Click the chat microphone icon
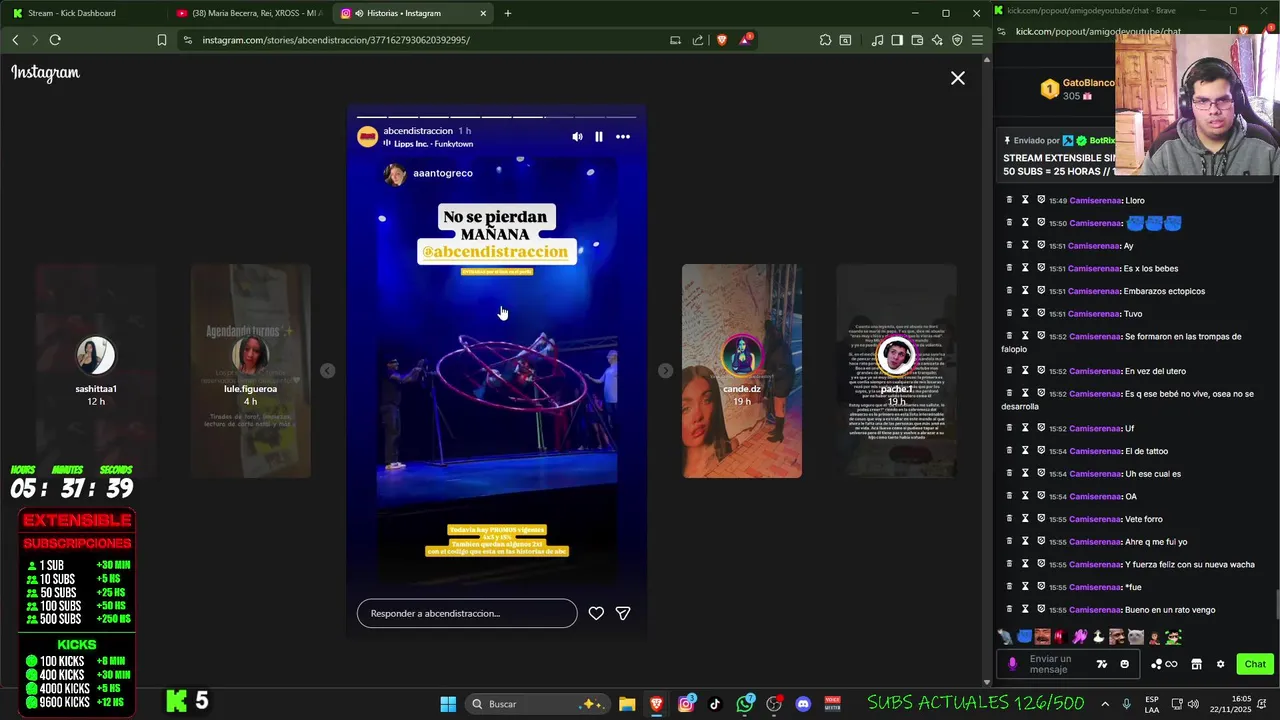The height and width of the screenshot is (720, 1280). tap(1013, 664)
